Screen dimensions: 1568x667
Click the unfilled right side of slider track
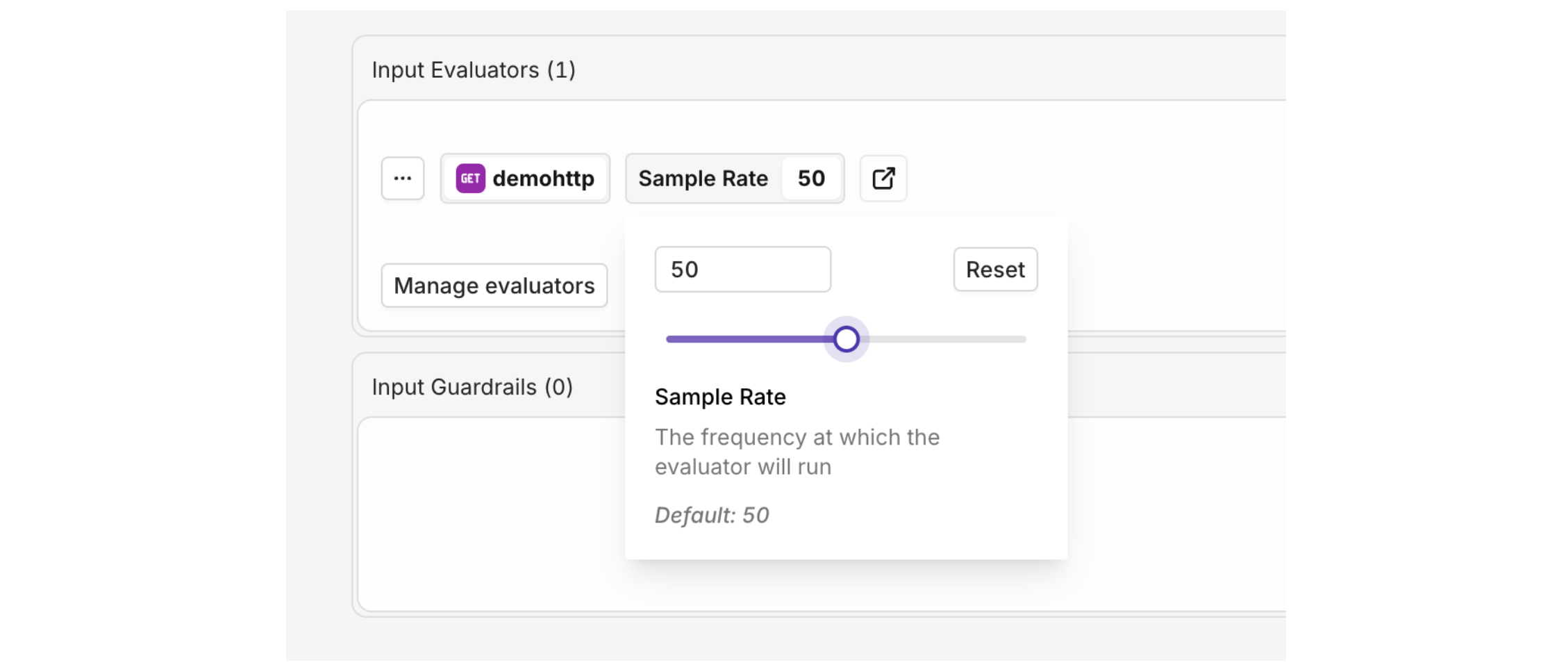pos(951,339)
